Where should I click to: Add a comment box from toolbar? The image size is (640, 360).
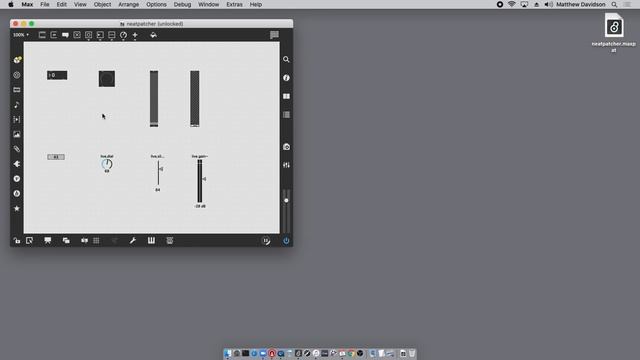coord(65,35)
